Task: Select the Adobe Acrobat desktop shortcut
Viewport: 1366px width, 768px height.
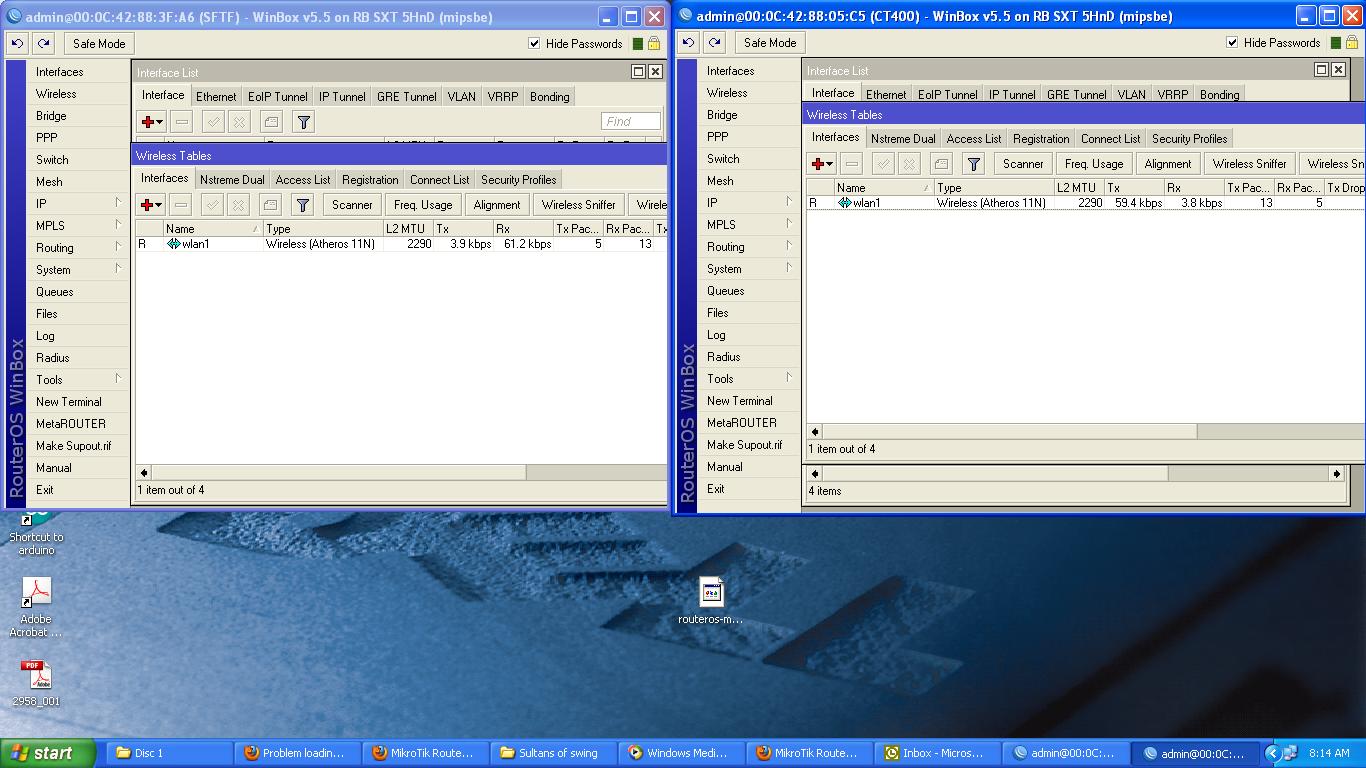Action: click(x=36, y=607)
